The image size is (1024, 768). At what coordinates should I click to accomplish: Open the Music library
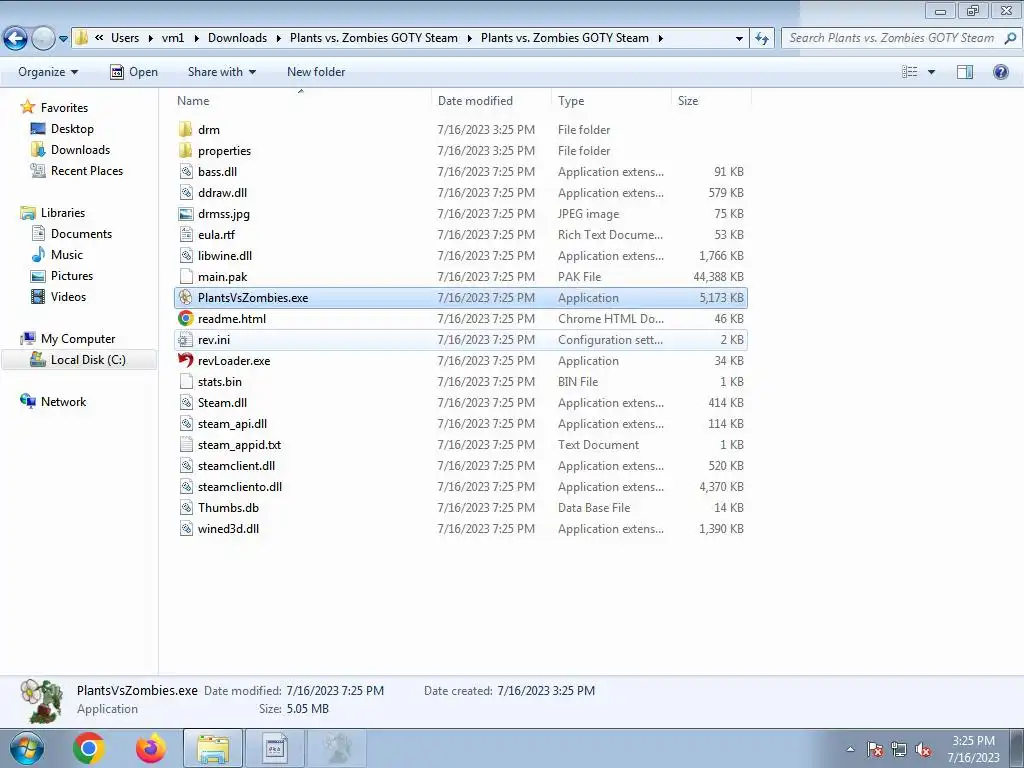tap(67, 255)
